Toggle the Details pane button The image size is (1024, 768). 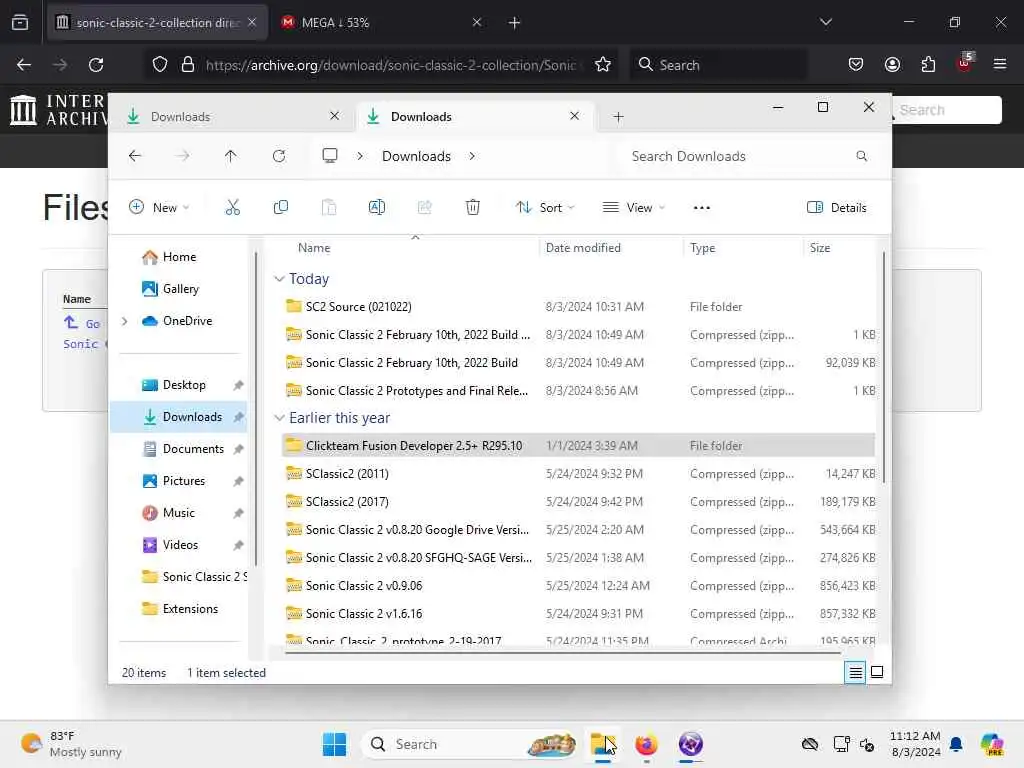[837, 208]
